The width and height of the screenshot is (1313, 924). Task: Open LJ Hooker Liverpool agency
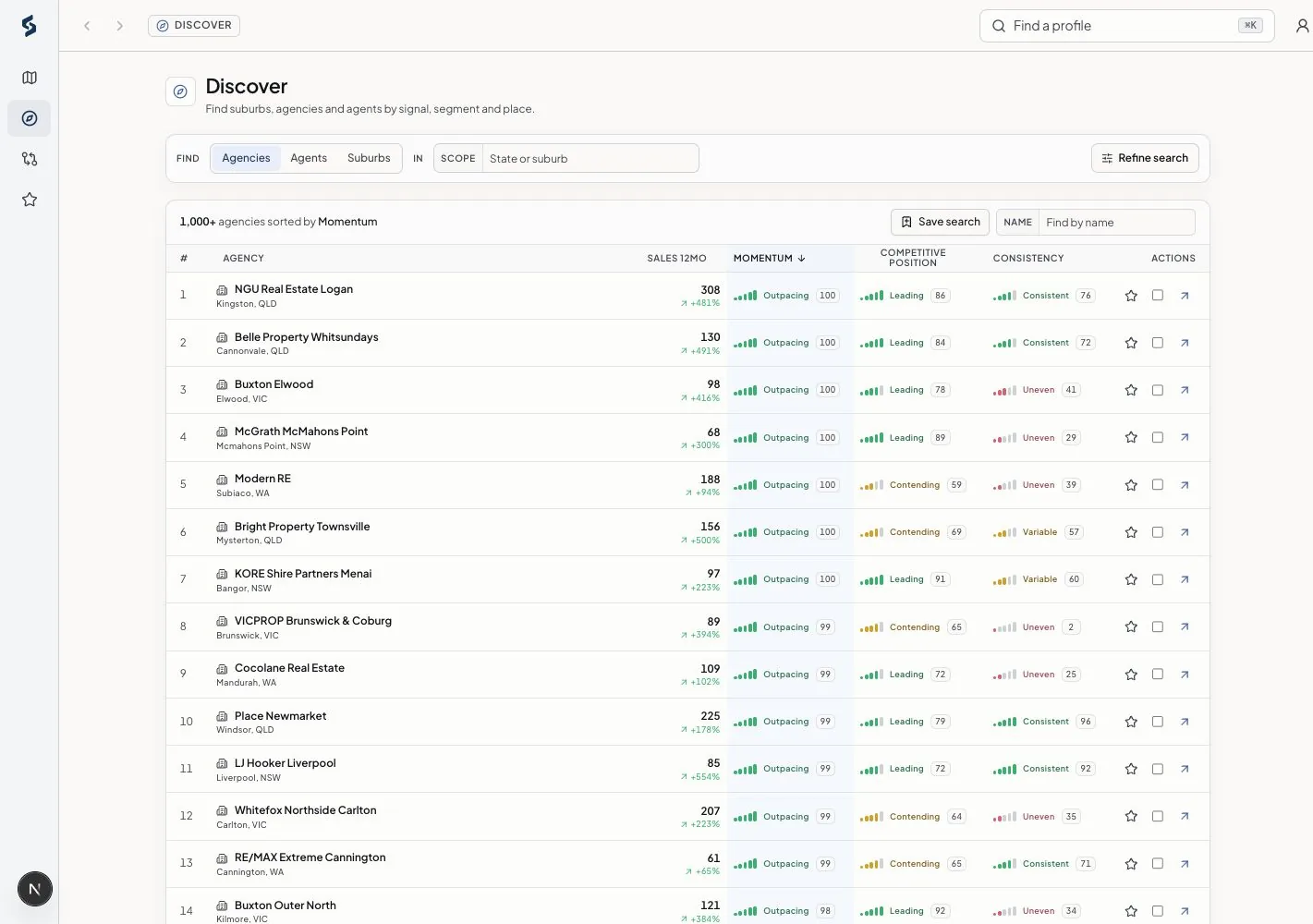[285, 763]
